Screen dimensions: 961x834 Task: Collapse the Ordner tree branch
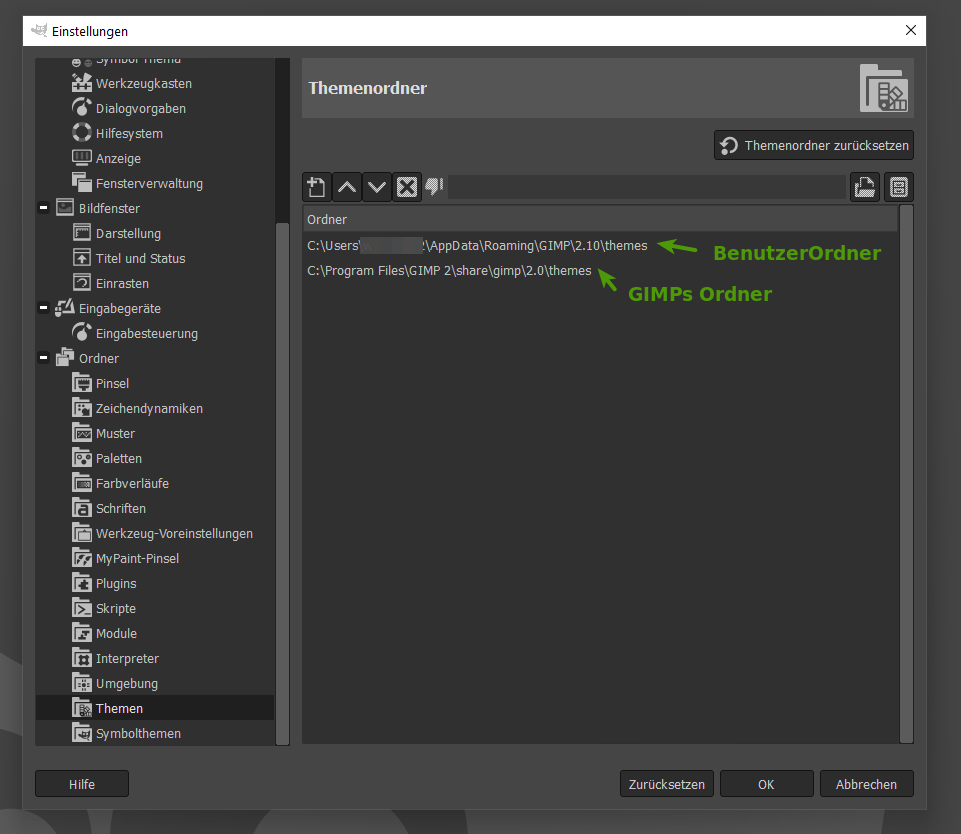[x=44, y=358]
